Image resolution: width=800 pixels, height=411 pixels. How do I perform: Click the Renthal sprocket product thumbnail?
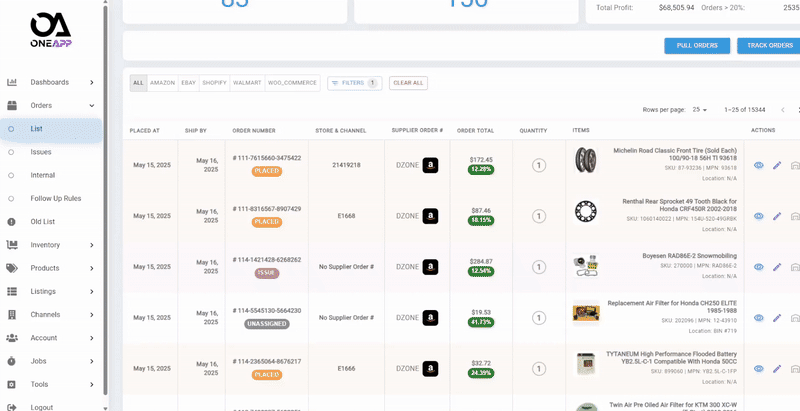point(586,211)
